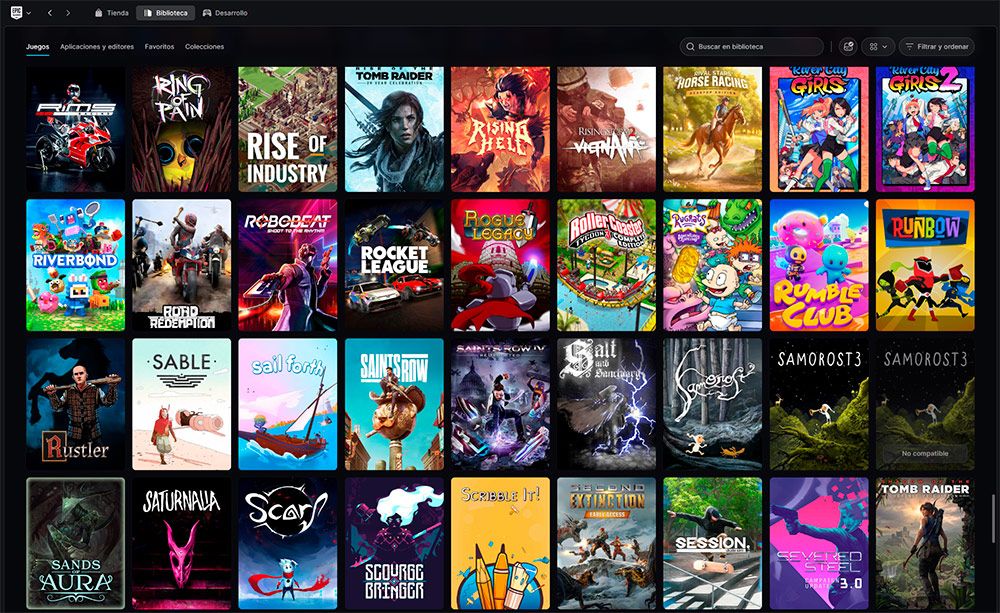Image resolution: width=1000 pixels, height=613 pixels.
Task: Select the Saturnalia game tile
Action: tap(182, 543)
